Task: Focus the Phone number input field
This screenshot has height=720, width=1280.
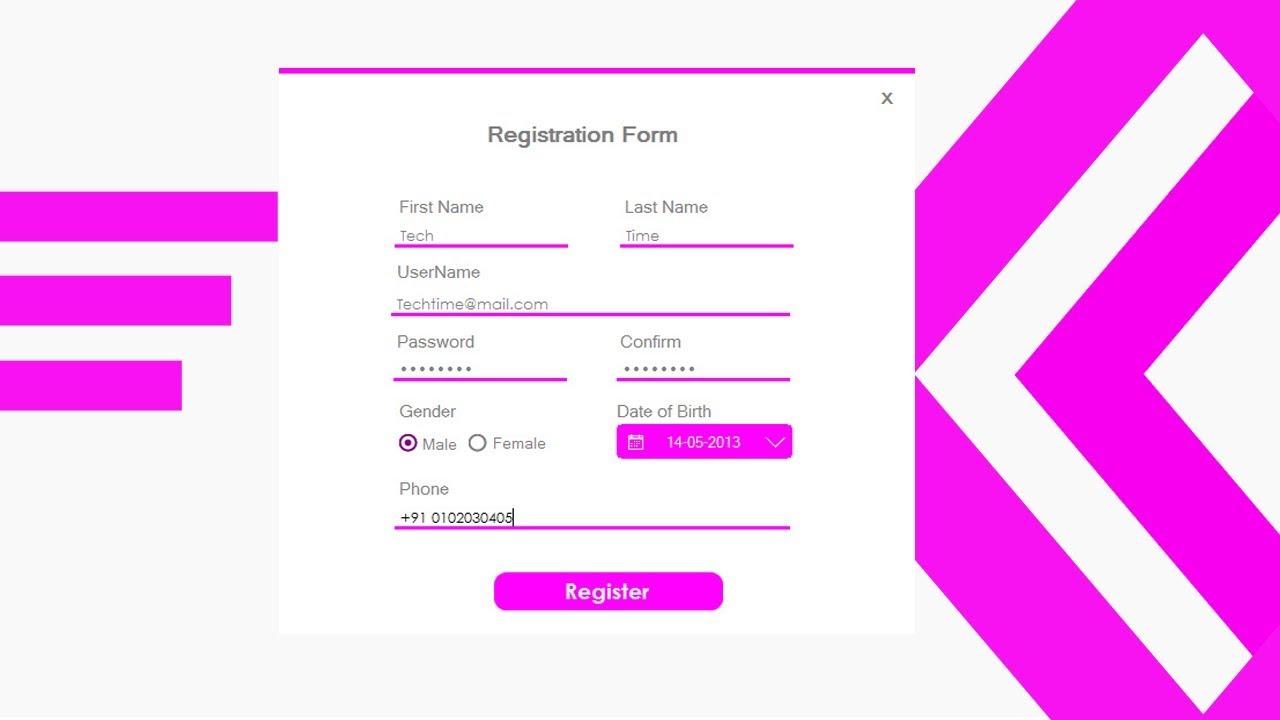Action: pyautogui.click(x=592, y=517)
